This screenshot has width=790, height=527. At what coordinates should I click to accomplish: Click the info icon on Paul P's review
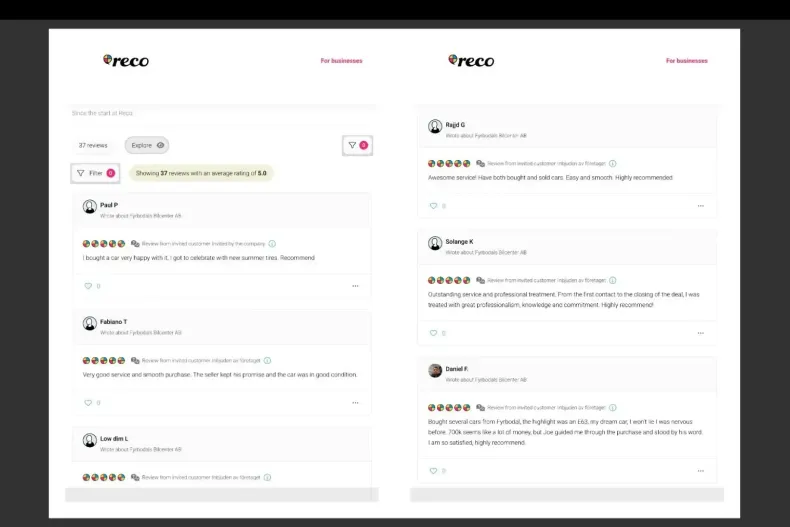(272, 243)
